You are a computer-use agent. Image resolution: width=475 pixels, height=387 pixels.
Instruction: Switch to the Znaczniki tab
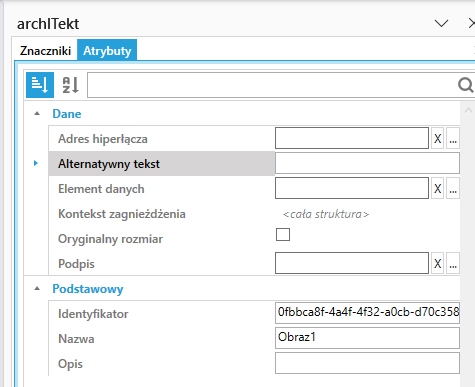tap(45, 51)
